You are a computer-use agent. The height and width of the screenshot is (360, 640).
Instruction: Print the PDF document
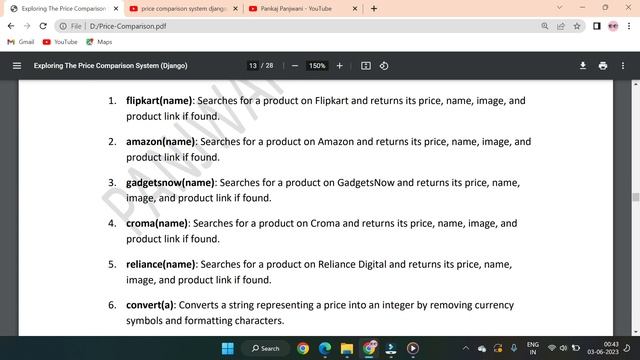[602, 66]
